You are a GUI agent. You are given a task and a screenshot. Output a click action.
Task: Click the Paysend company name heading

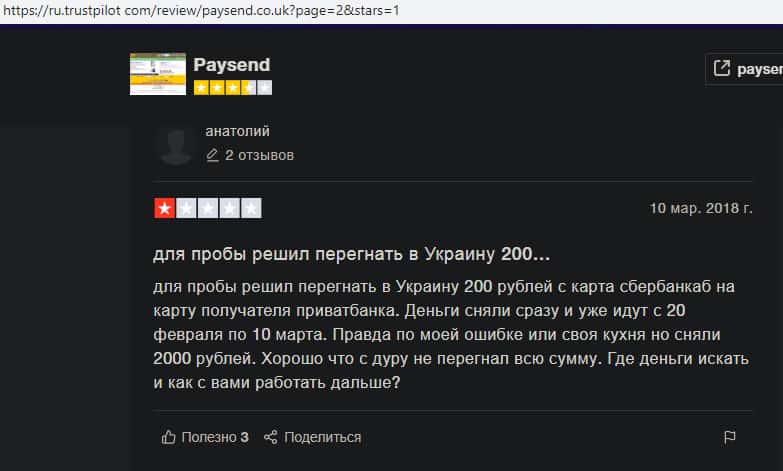click(232, 65)
